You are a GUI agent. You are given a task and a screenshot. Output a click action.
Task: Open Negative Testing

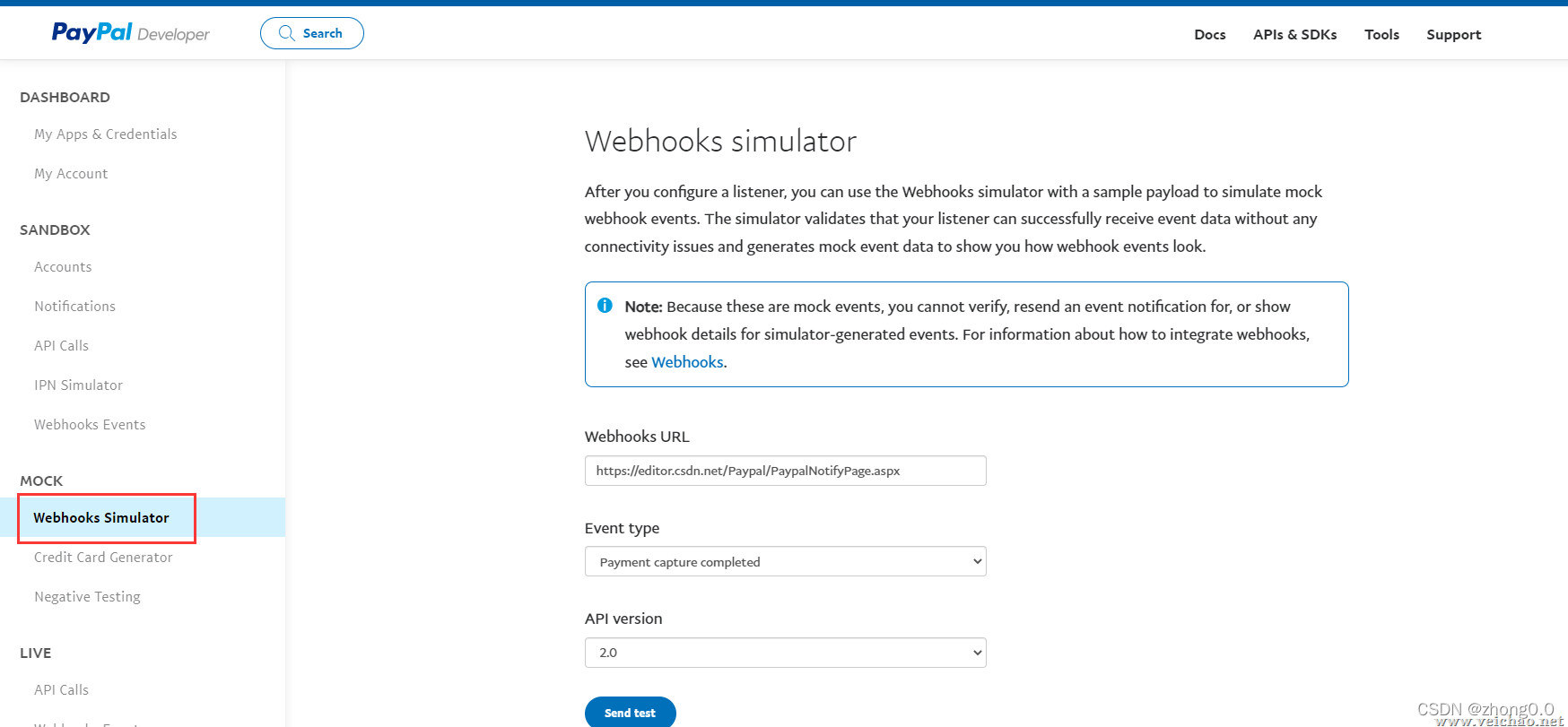pyautogui.click(x=87, y=596)
